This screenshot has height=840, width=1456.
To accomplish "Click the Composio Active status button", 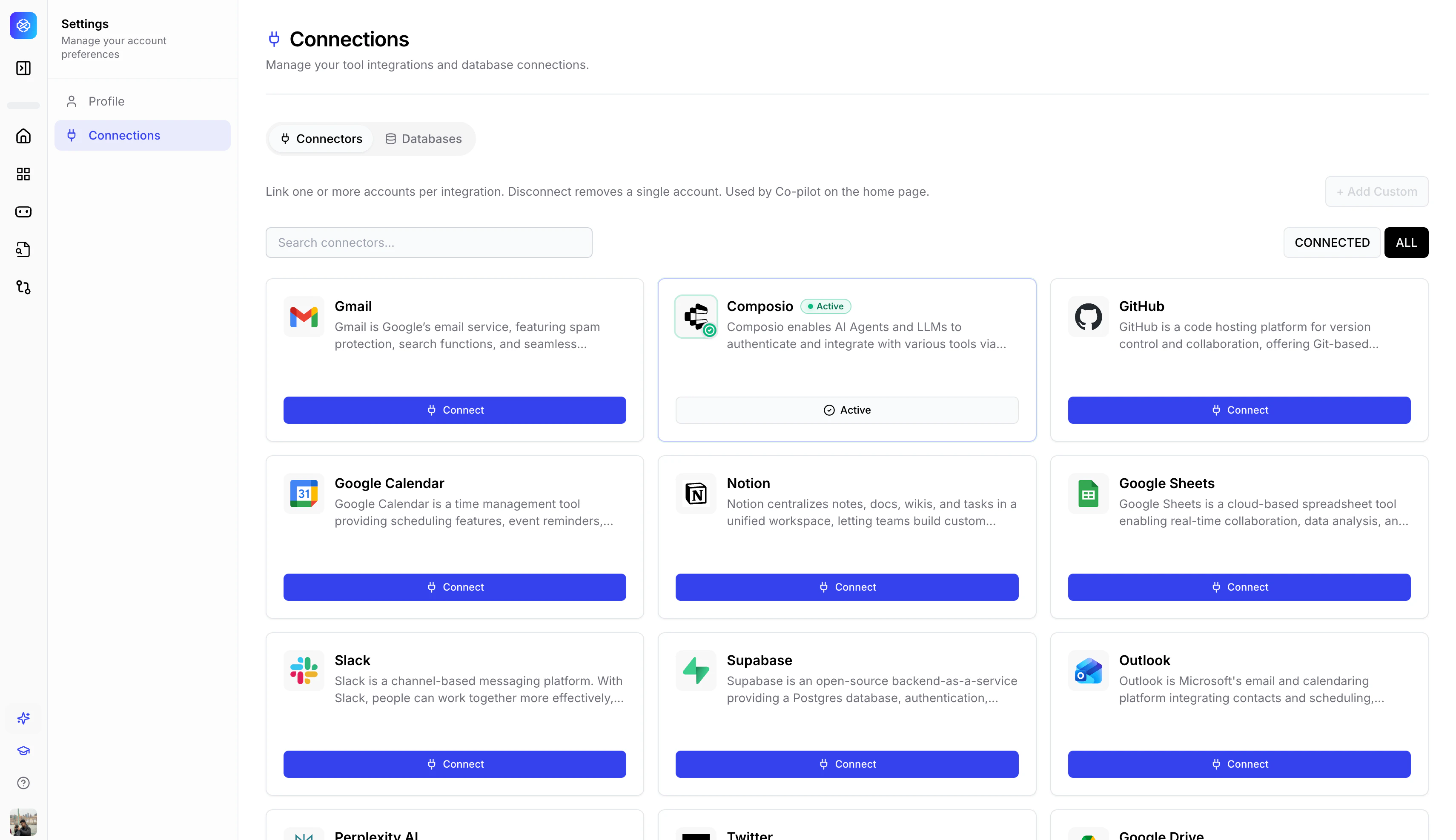I will point(847,410).
